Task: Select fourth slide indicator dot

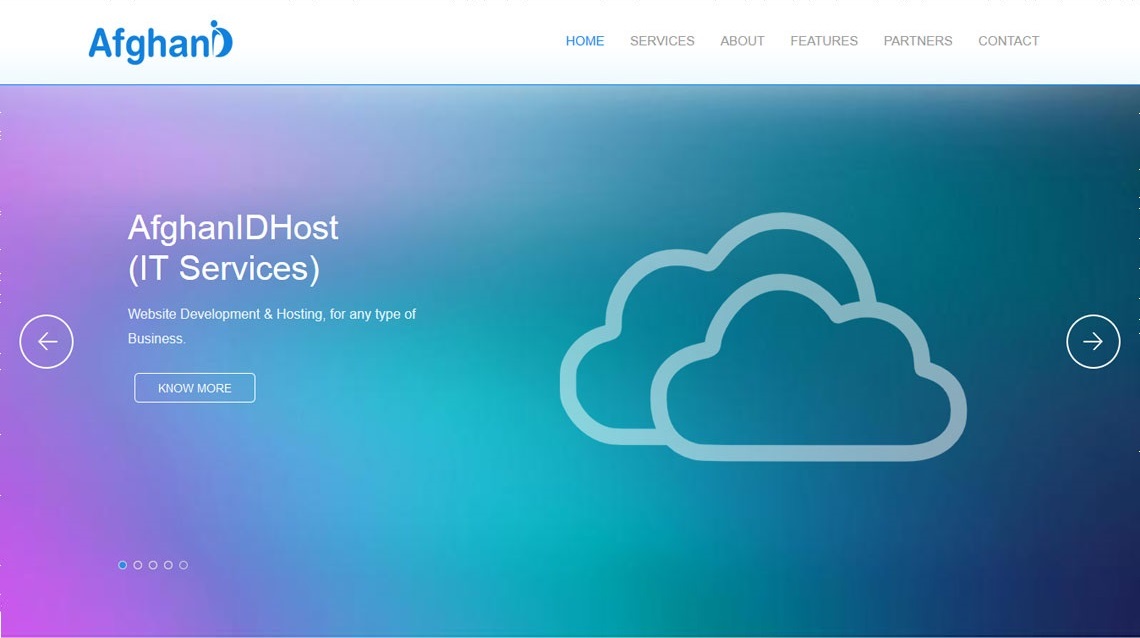Action: (x=168, y=565)
